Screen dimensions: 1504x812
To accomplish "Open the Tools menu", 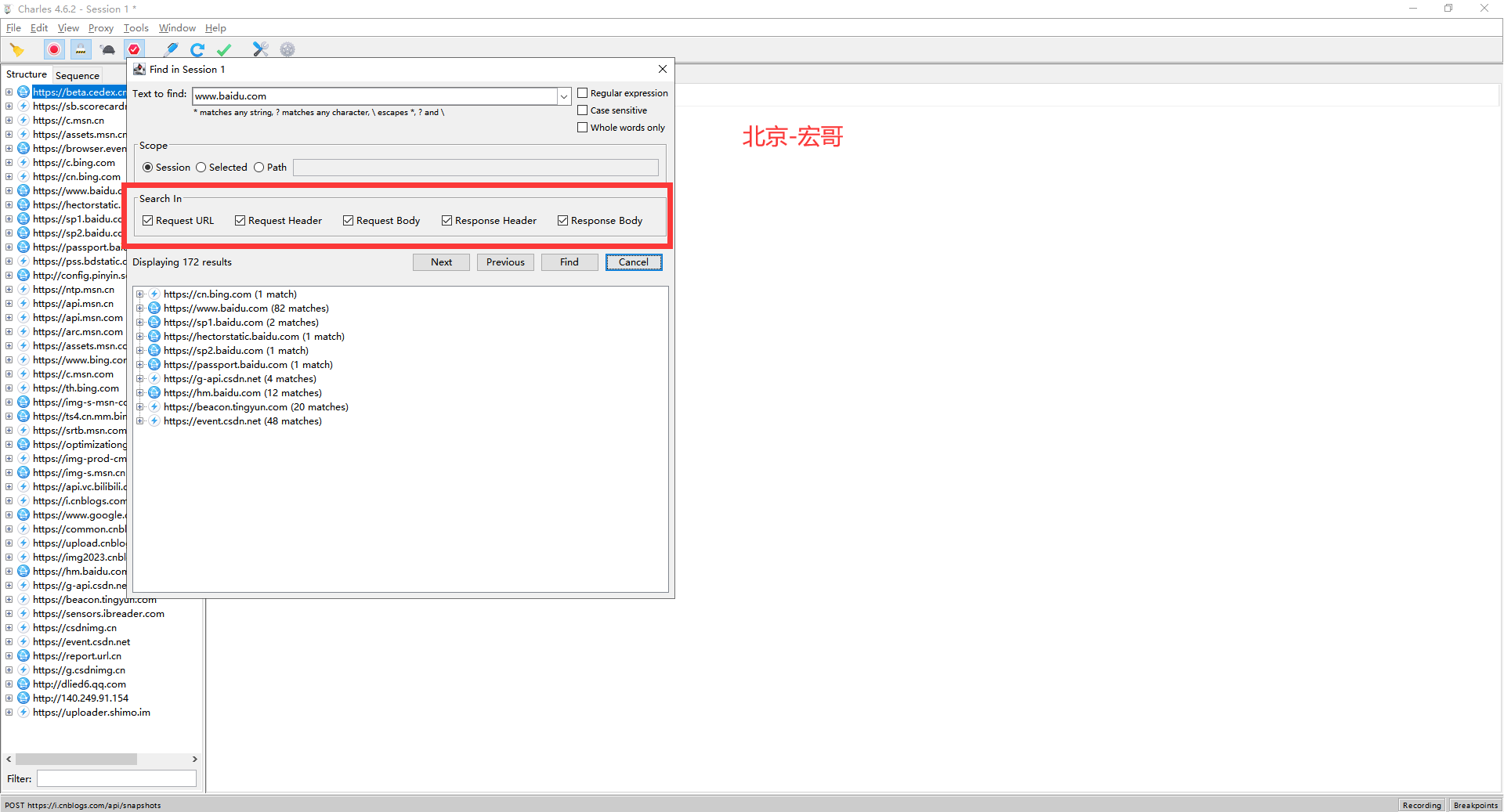I will coord(136,28).
